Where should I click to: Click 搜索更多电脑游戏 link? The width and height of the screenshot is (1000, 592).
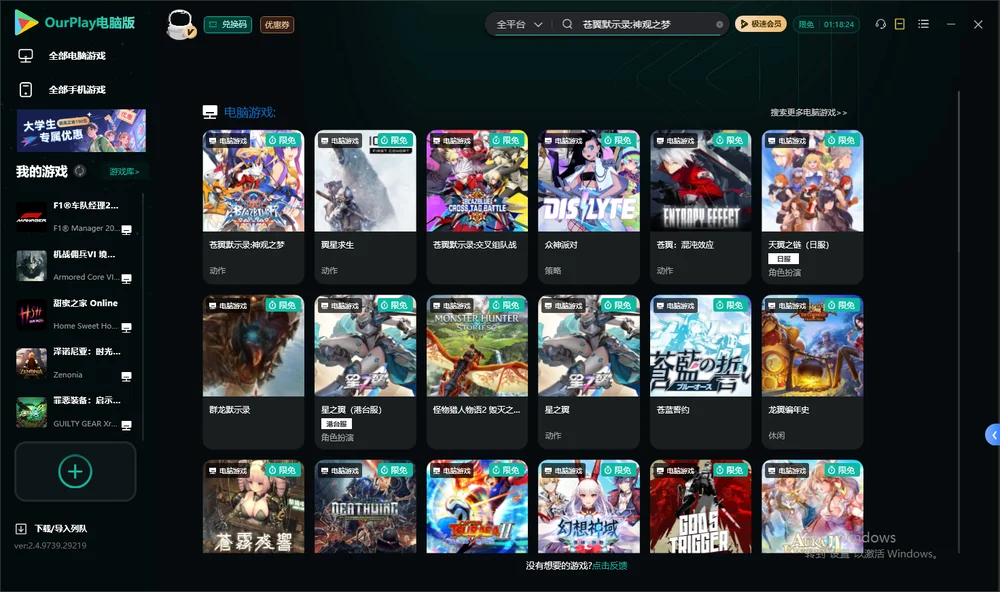[809, 112]
